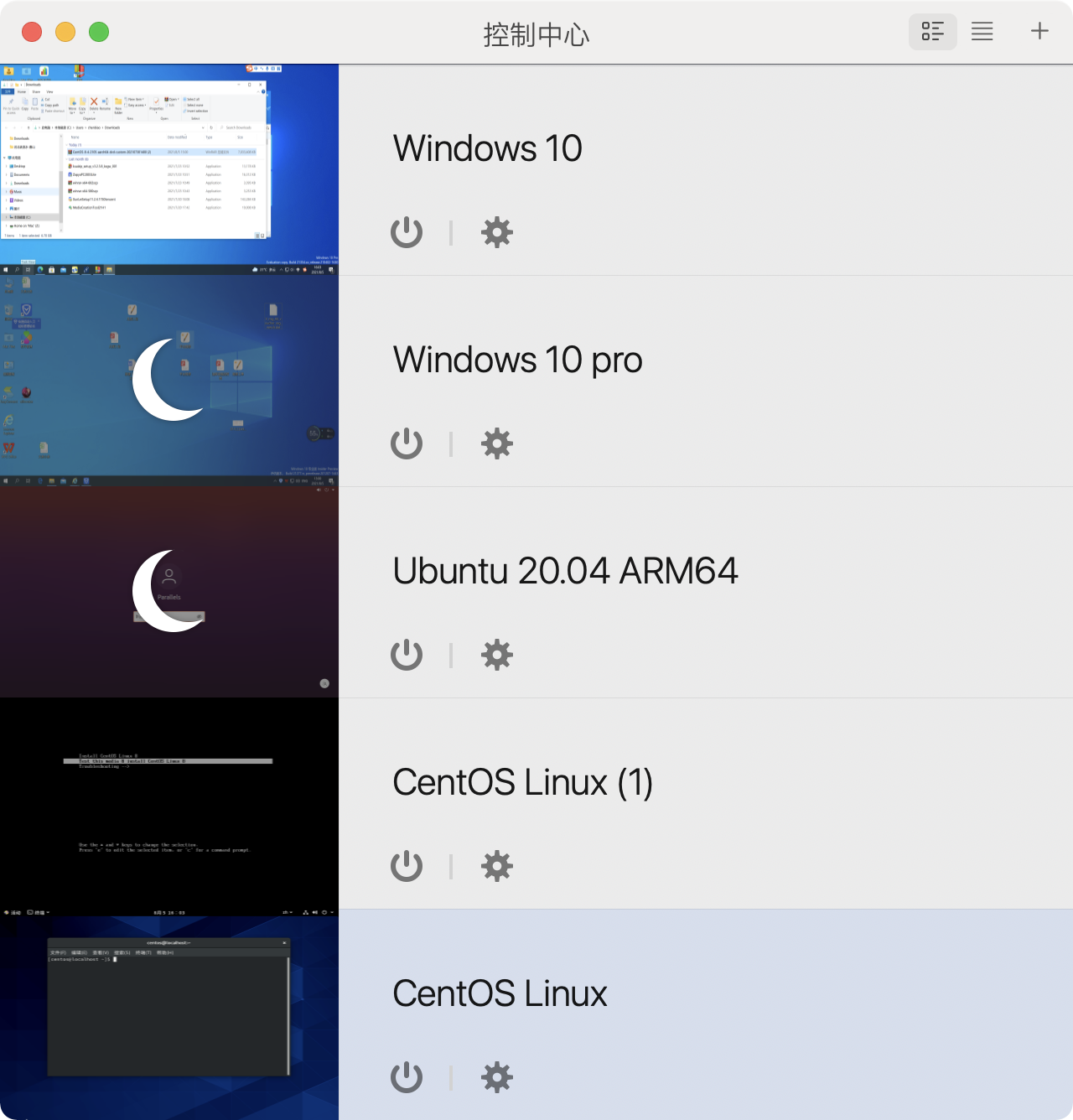This screenshot has width=1073, height=1120.
Task: Click the CentOS Linux (1) boot screen preview
Action: (168, 801)
